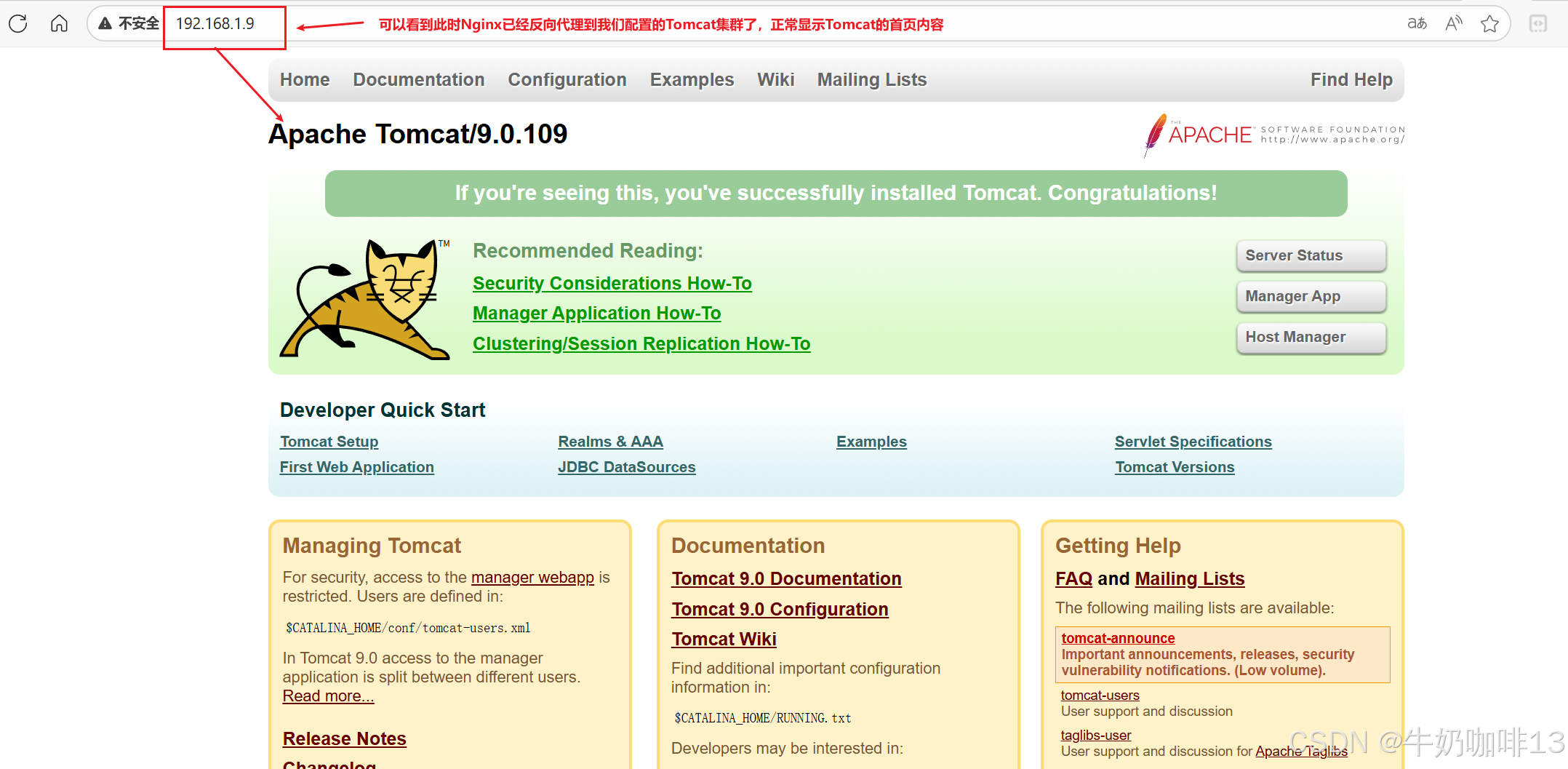Click the Server Status button
The image size is (1568, 769).
[1311, 255]
